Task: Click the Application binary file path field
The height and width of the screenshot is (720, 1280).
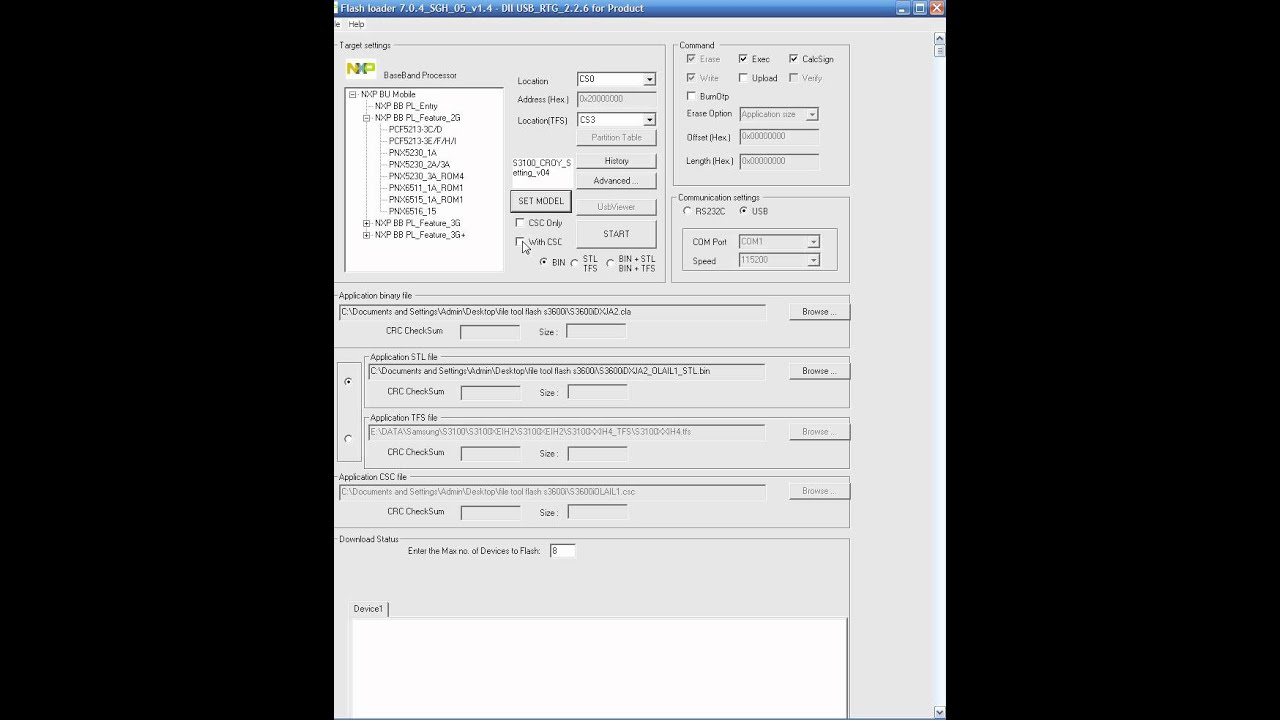Action: [552, 312]
